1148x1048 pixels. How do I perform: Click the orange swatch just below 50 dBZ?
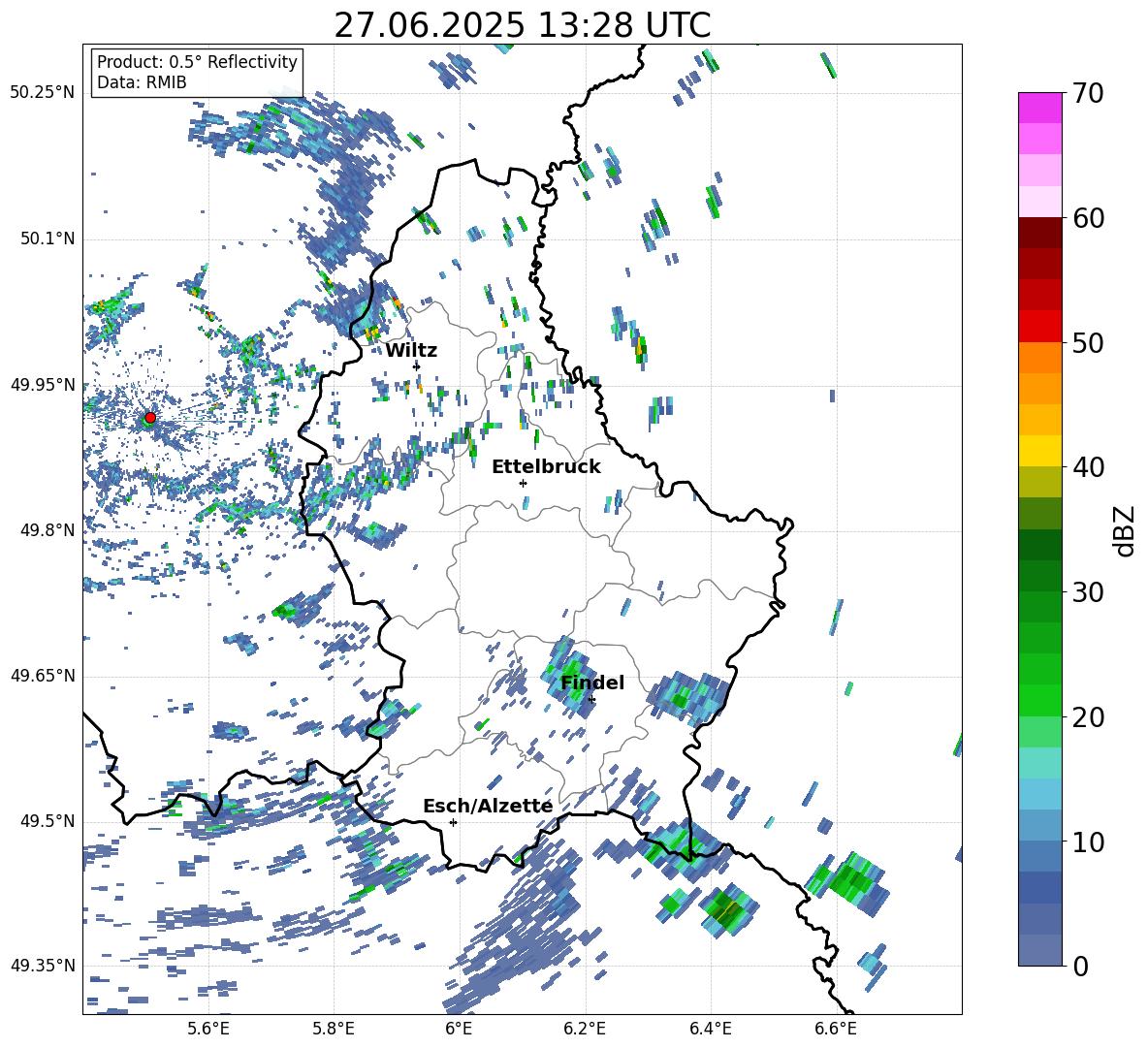(x=1039, y=357)
